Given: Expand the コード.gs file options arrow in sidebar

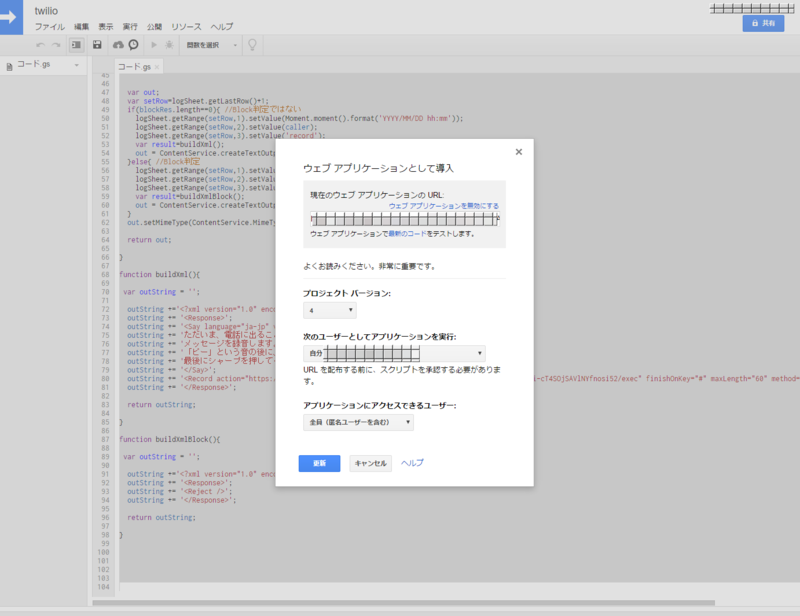Looking at the screenshot, I should pyautogui.click(x=77, y=65).
